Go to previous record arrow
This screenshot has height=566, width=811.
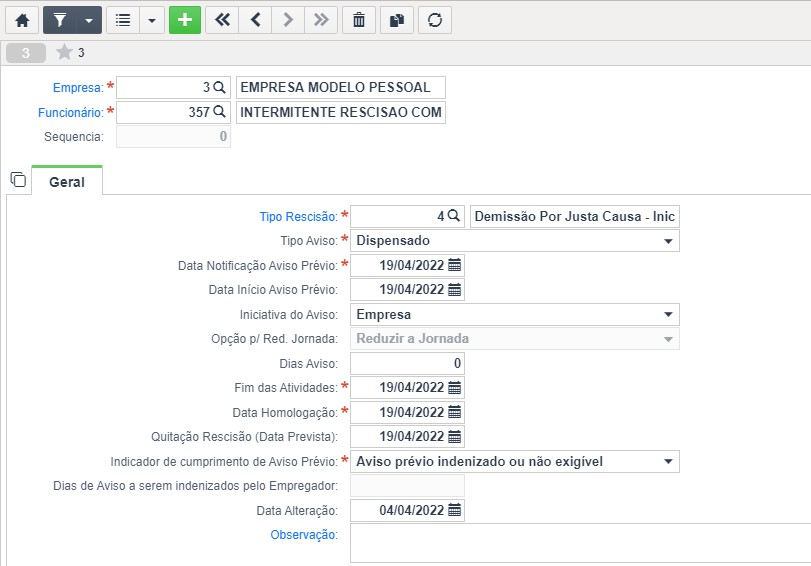pos(255,20)
